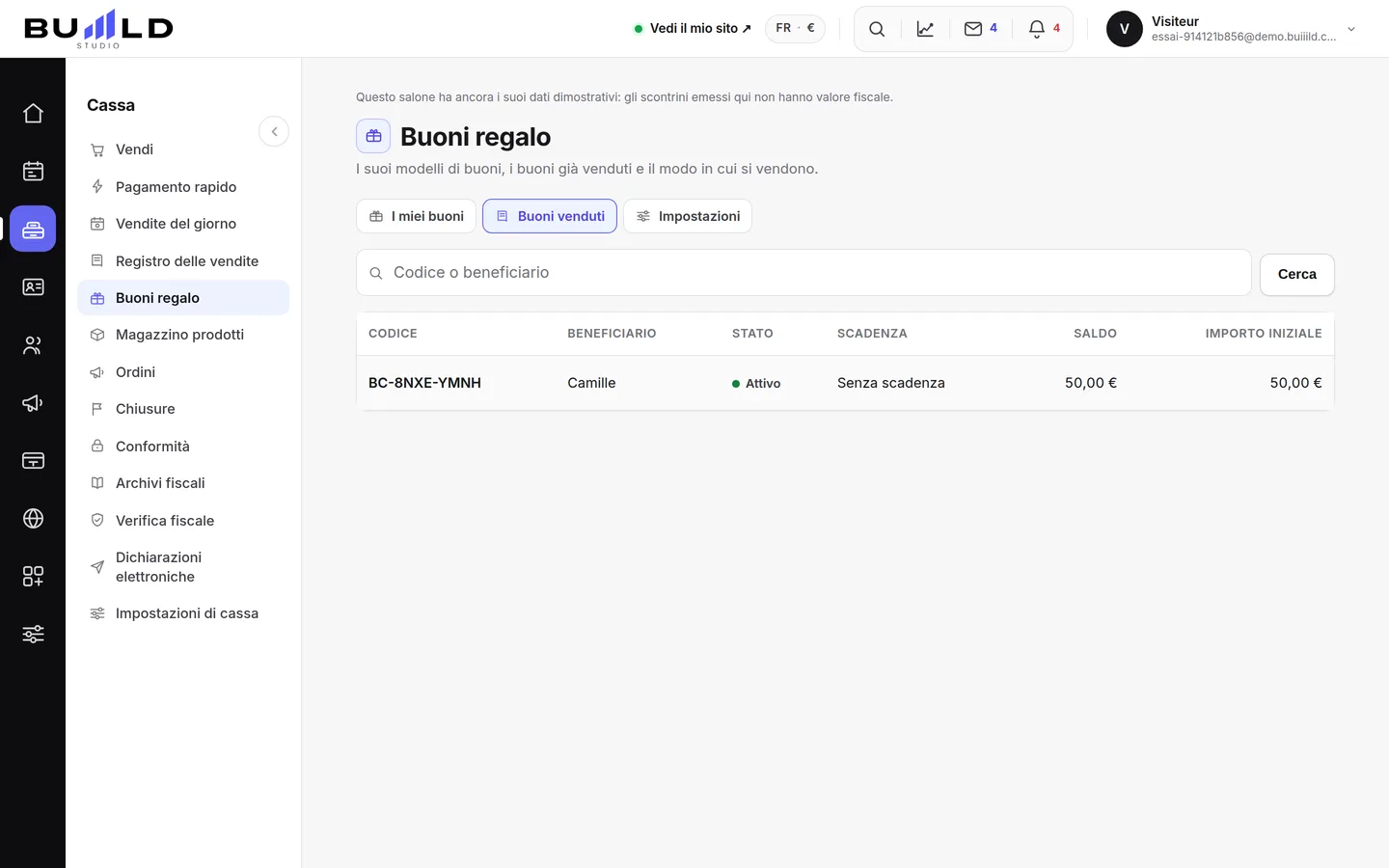The width and height of the screenshot is (1389, 868).
Task: Click the header search magnifier icon
Action: pos(877,29)
